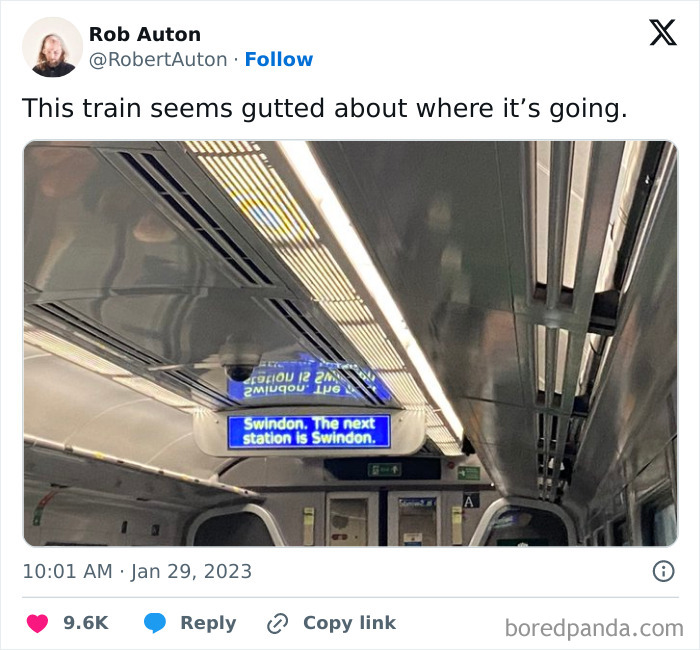This screenshot has width=700, height=650.
Task: Open the tweet info circle icon
Action: [x=663, y=571]
